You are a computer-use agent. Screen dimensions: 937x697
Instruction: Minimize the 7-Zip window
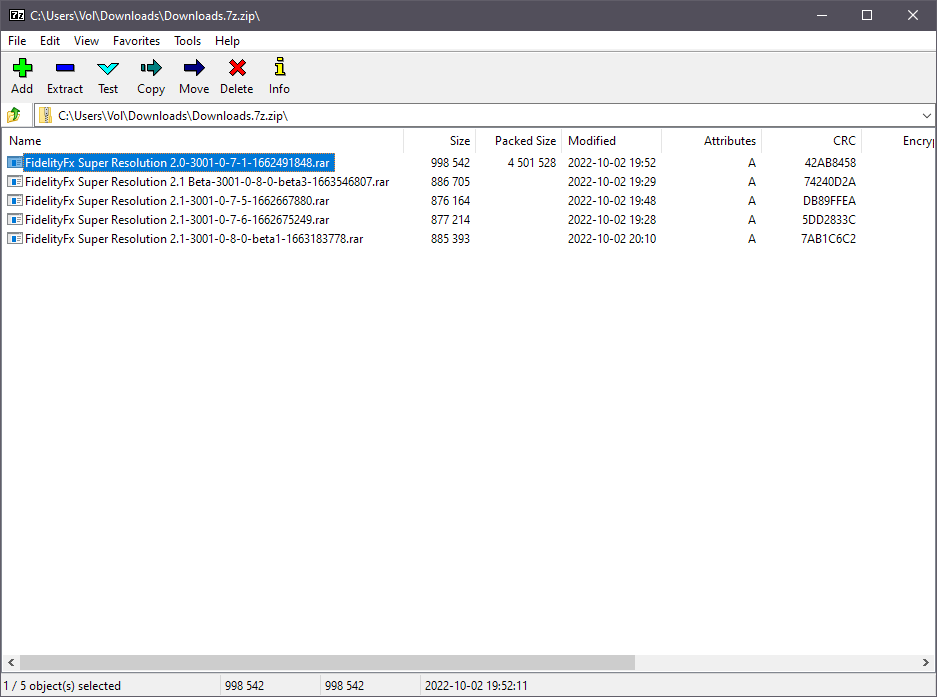(822, 16)
